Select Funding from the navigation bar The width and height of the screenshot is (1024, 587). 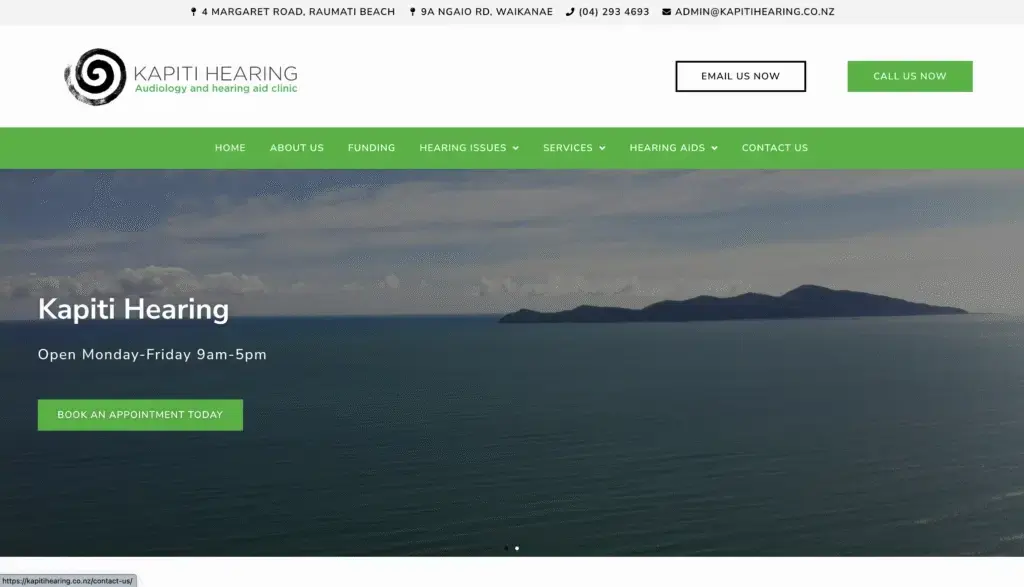coord(371,147)
